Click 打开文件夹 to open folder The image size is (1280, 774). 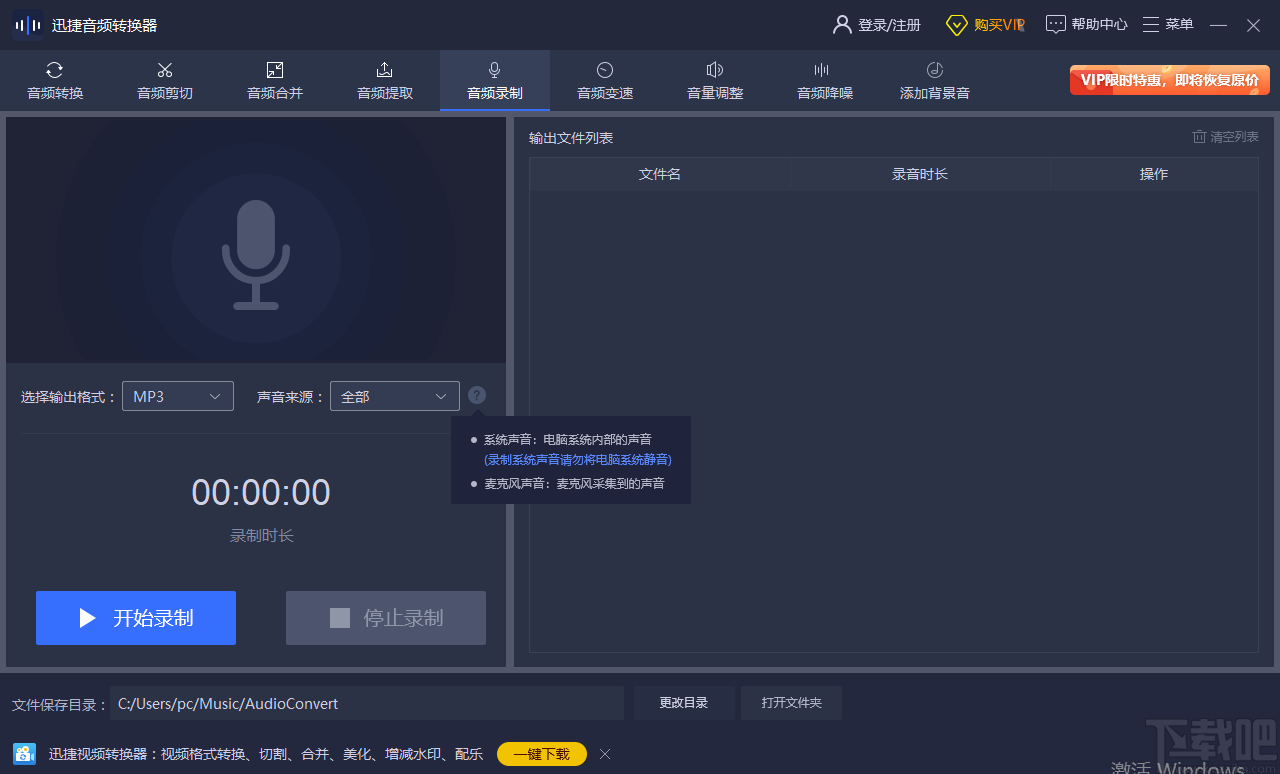791,702
